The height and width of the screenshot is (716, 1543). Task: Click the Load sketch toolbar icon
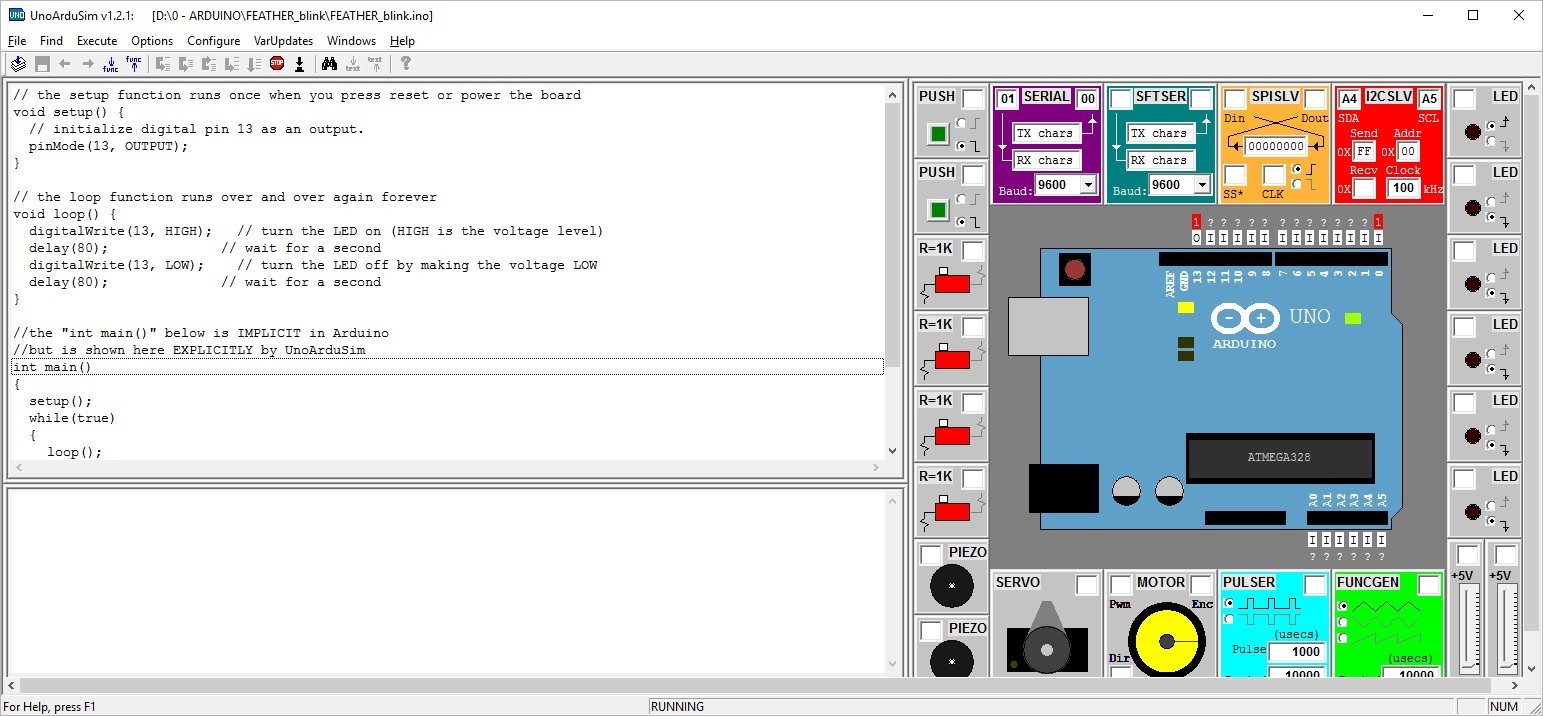18,64
